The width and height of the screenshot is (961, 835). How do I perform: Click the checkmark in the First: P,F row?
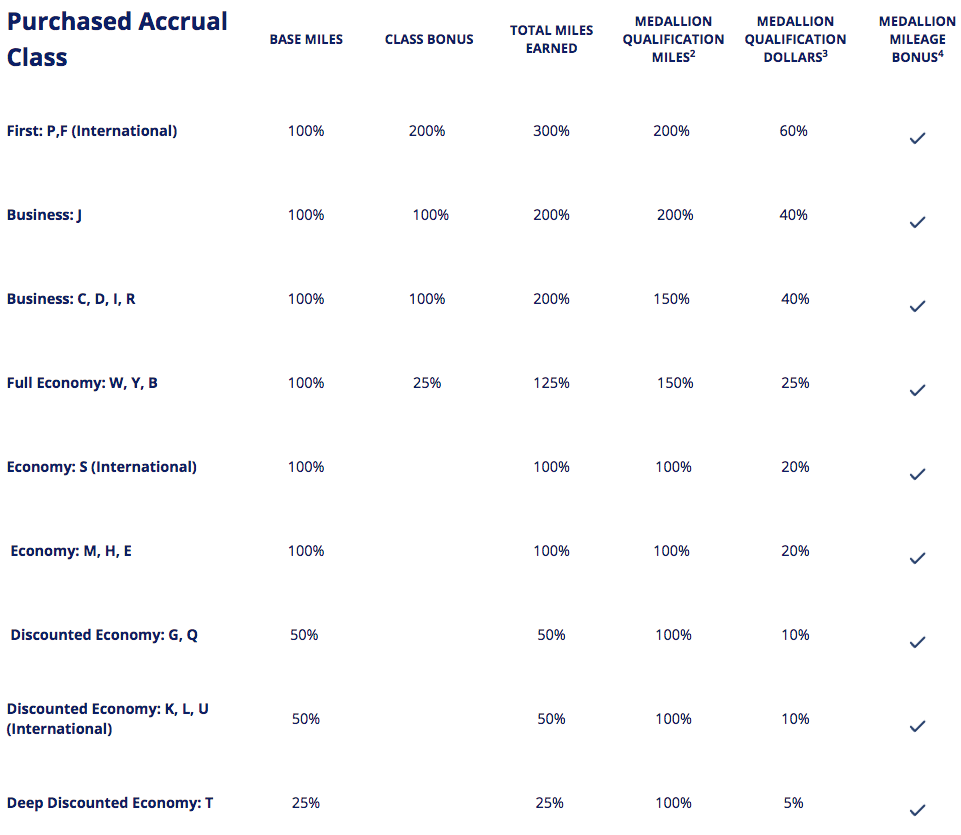point(917,139)
